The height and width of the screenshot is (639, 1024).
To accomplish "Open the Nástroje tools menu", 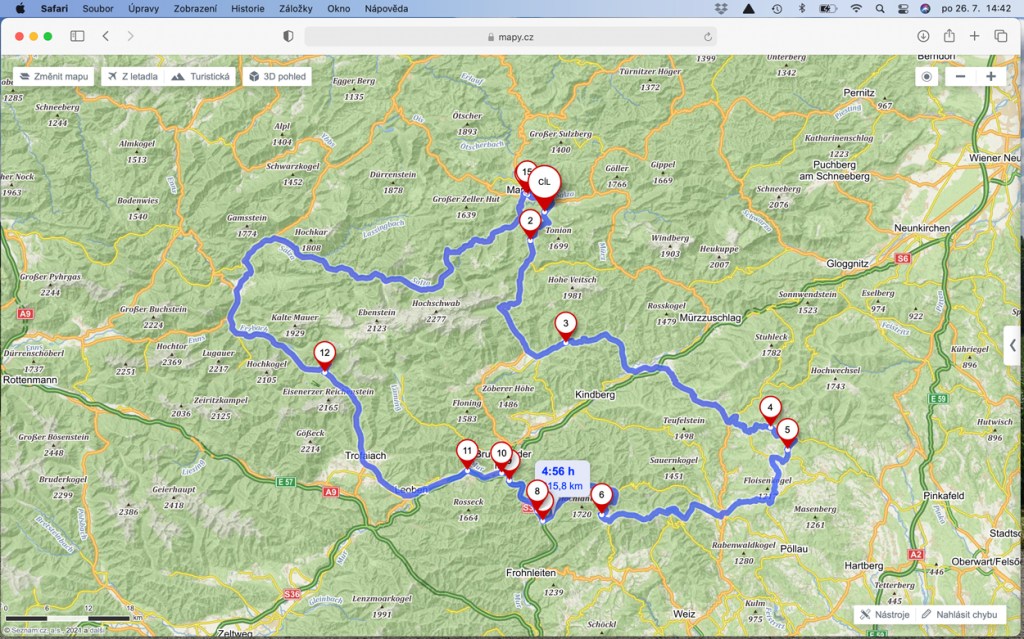I will click(x=885, y=614).
